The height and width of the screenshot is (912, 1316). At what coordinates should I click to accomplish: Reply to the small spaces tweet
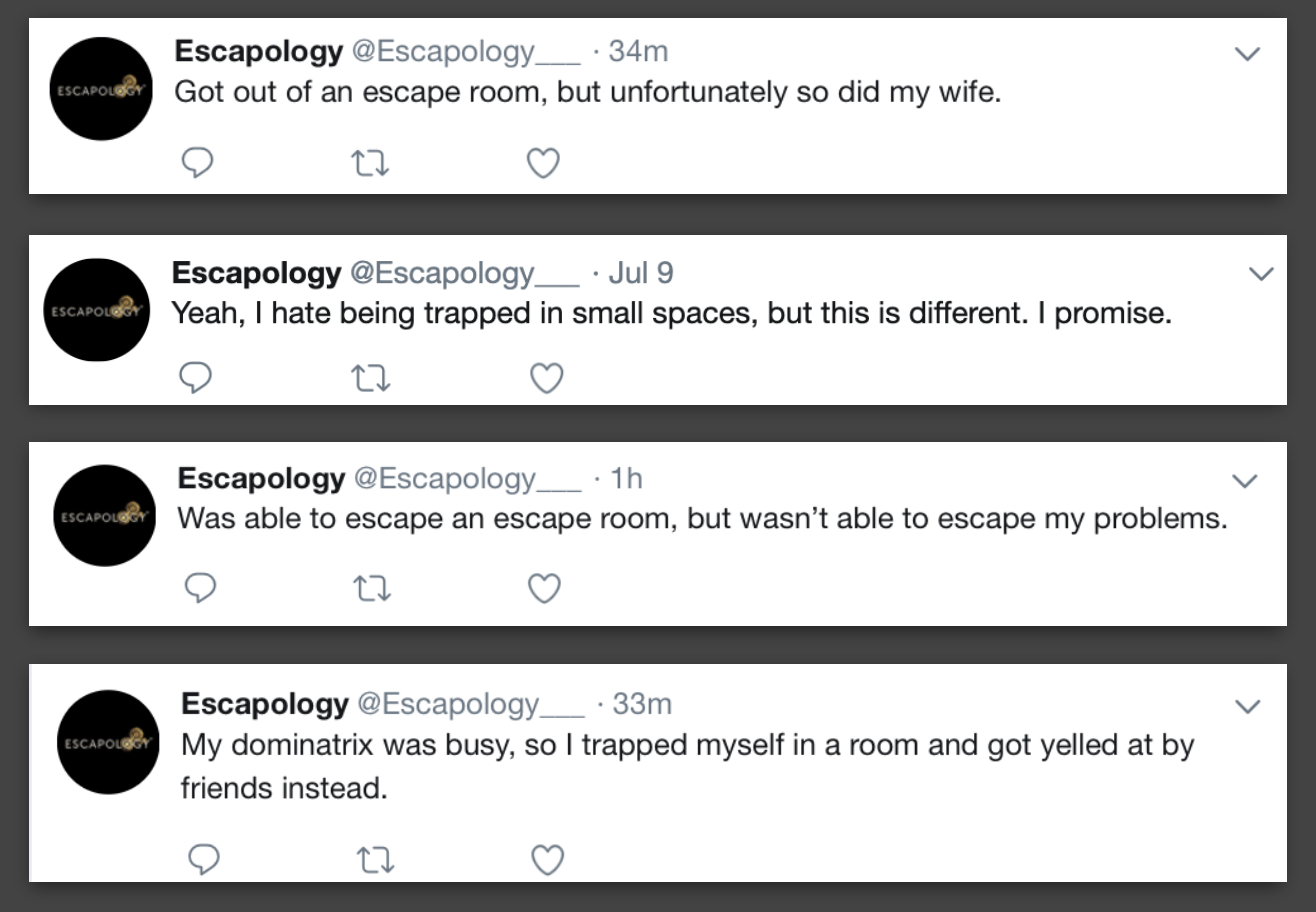click(196, 377)
